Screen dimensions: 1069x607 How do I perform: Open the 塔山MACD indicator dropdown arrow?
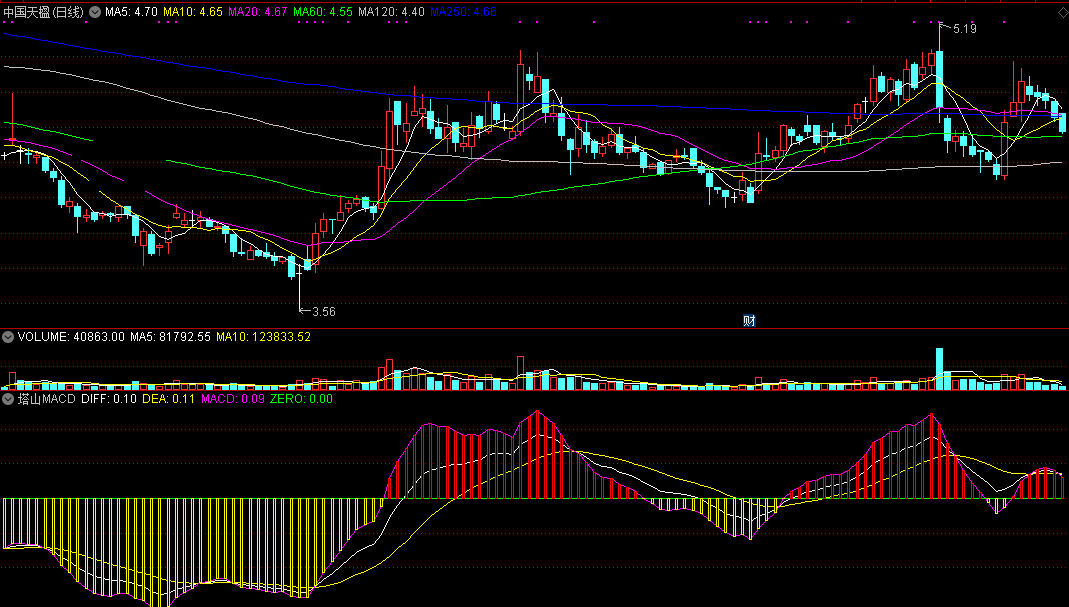(8, 399)
